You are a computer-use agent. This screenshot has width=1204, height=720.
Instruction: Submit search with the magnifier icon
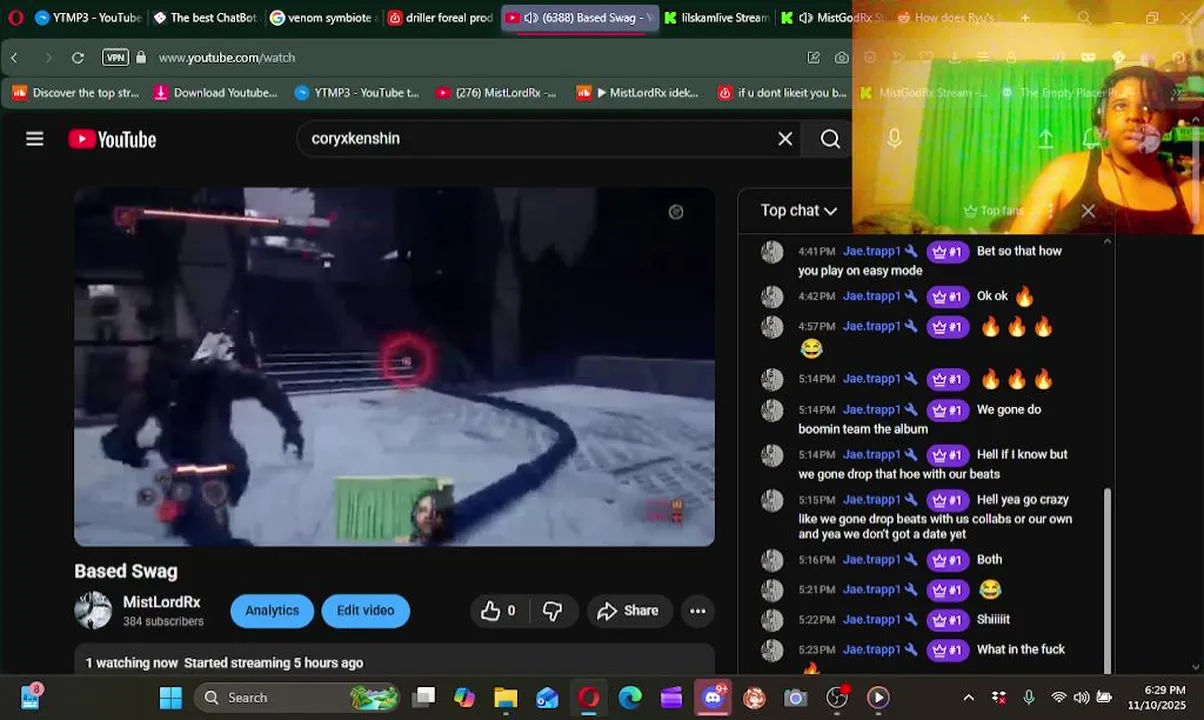click(x=830, y=139)
